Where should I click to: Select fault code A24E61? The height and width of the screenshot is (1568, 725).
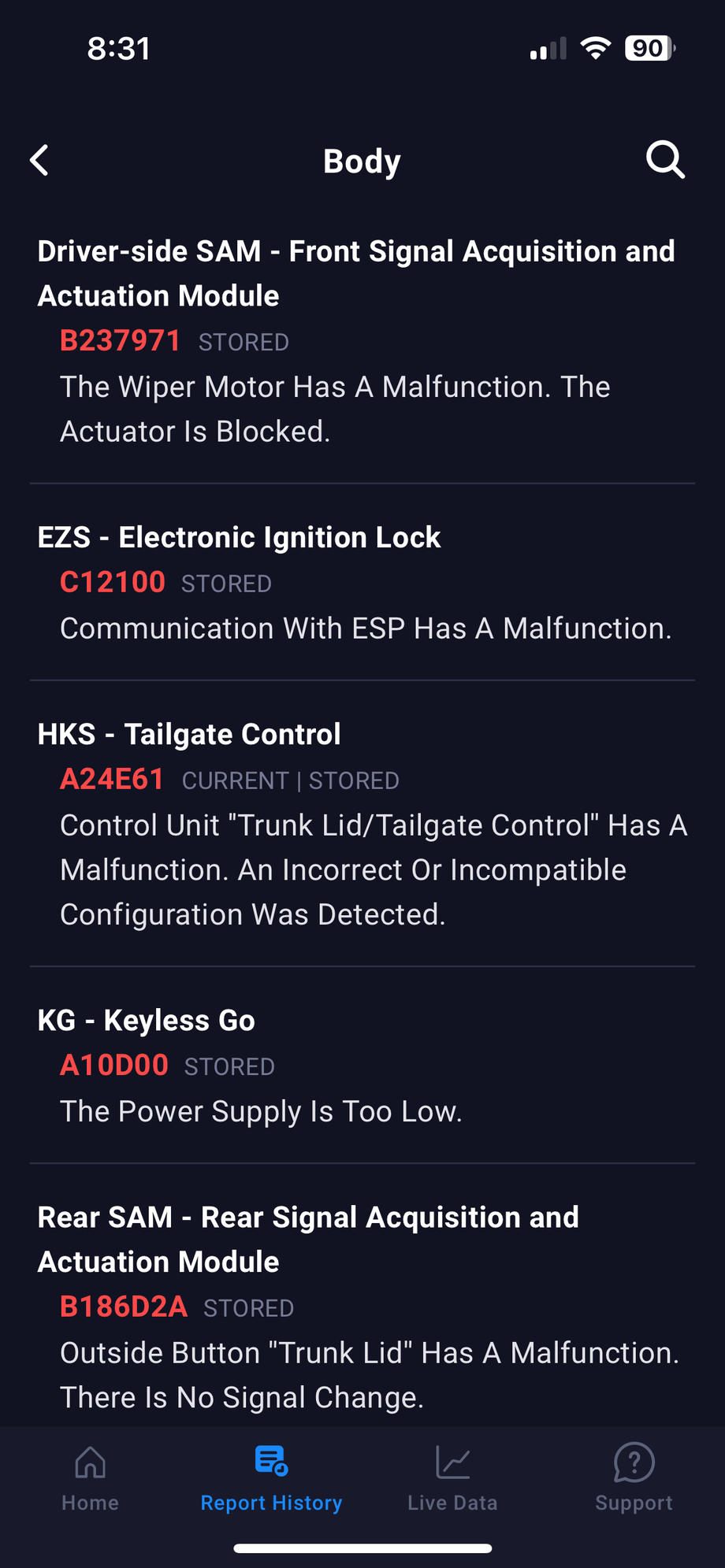click(x=112, y=779)
